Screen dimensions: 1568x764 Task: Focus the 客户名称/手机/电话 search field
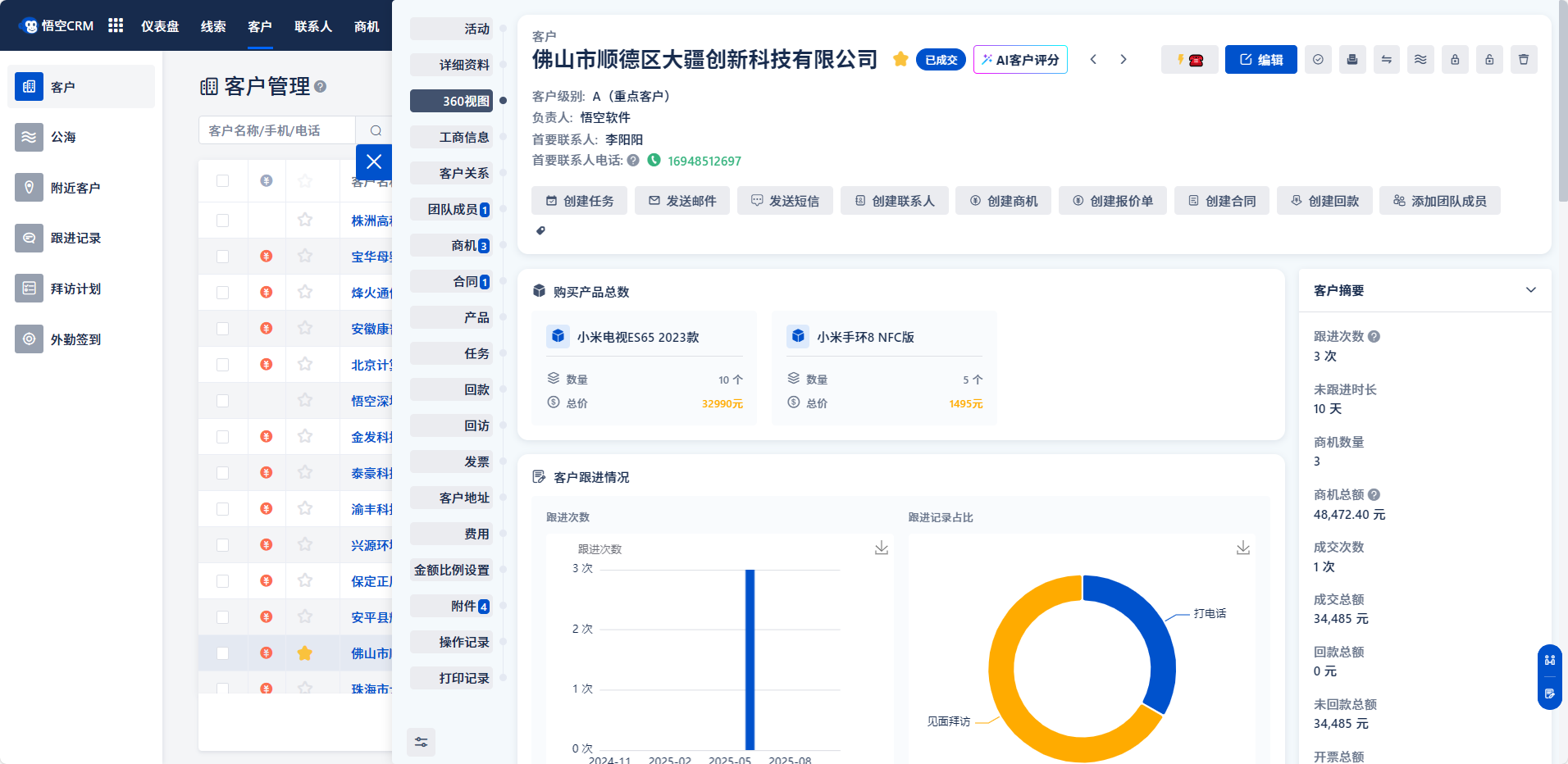pyautogui.click(x=277, y=130)
